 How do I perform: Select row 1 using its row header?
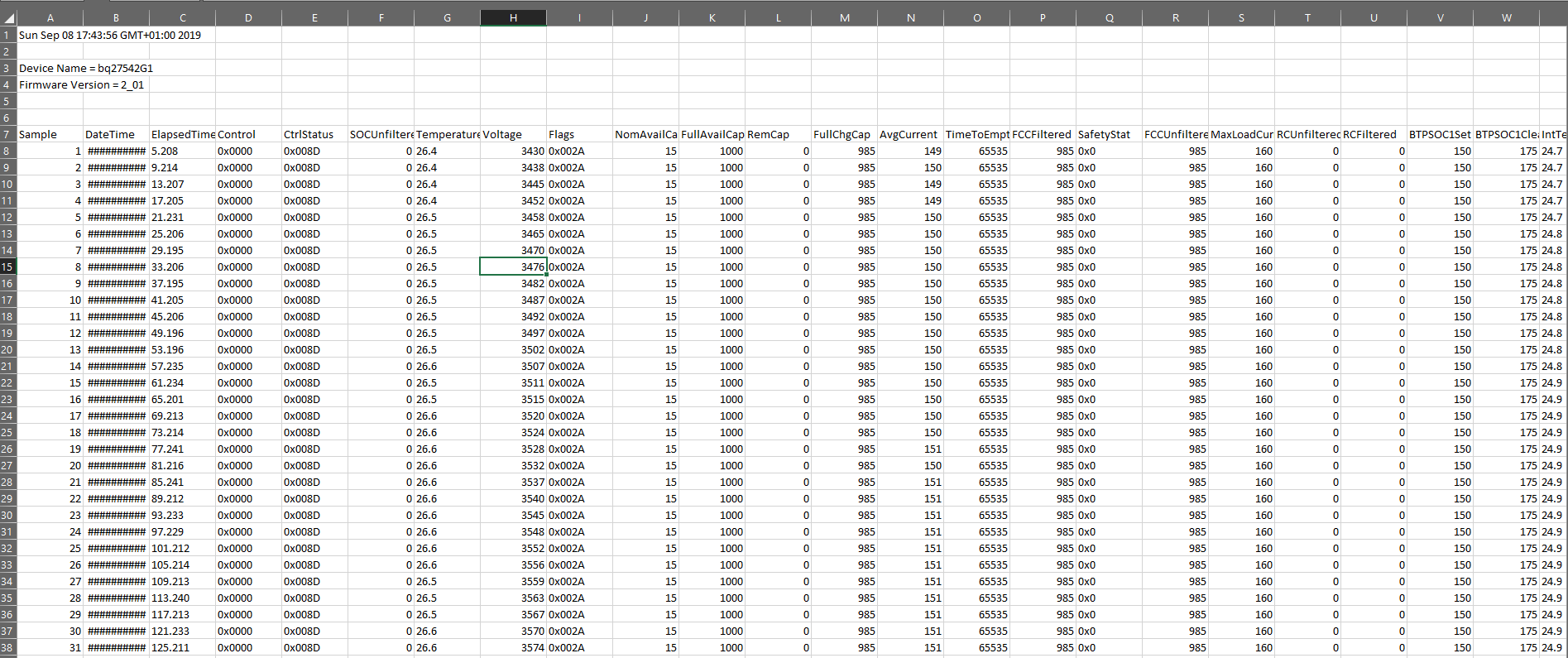coord(8,35)
